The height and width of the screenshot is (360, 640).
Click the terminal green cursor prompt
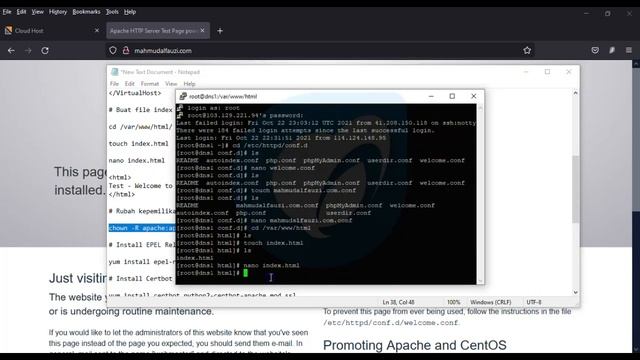point(245,273)
